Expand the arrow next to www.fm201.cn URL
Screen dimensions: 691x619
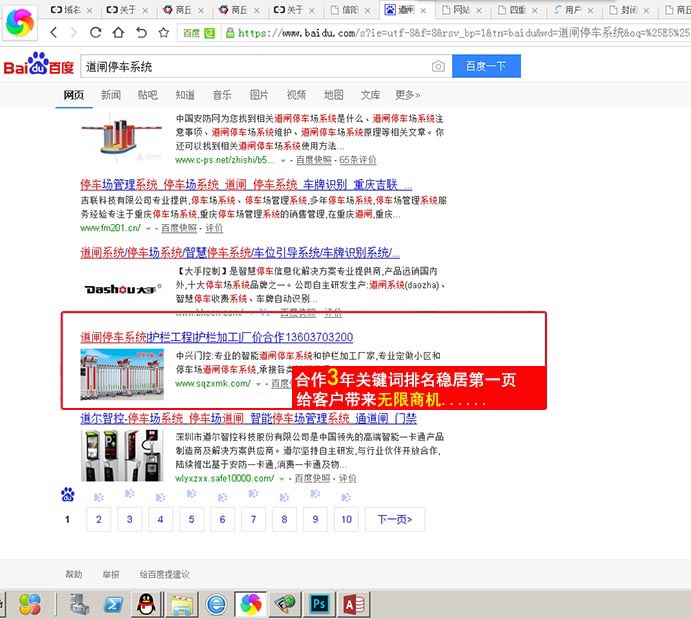(149, 229)
